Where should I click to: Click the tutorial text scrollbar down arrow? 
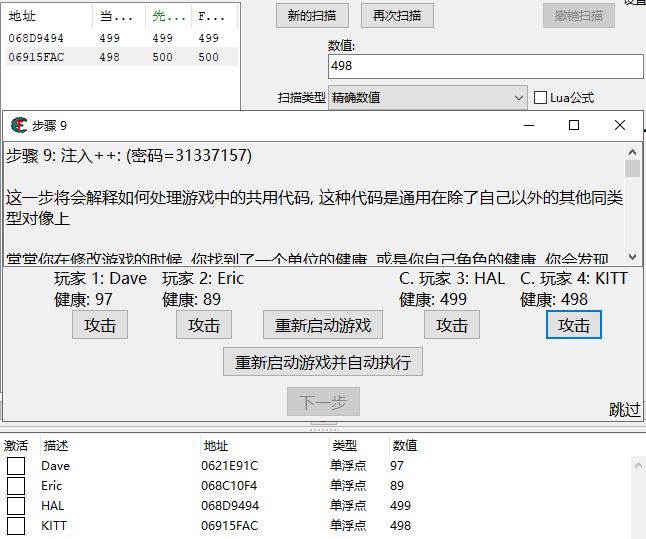632,256
